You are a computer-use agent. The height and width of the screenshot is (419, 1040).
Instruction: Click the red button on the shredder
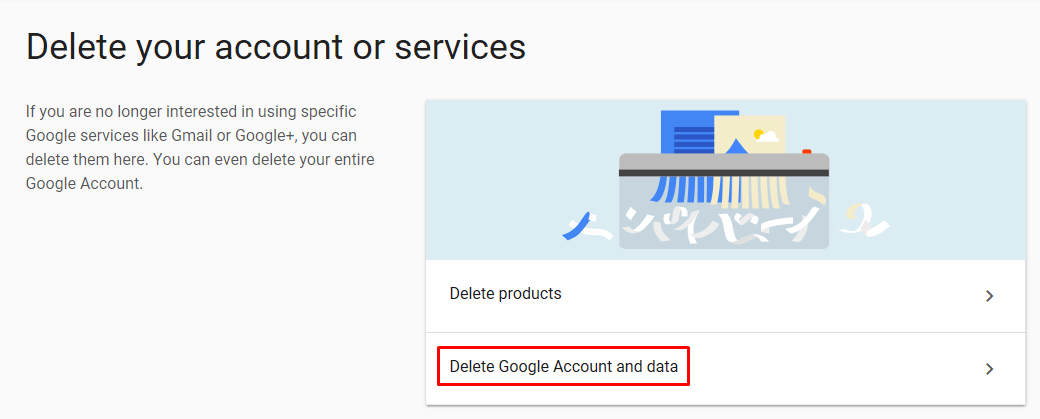click(x=806, y=151)
